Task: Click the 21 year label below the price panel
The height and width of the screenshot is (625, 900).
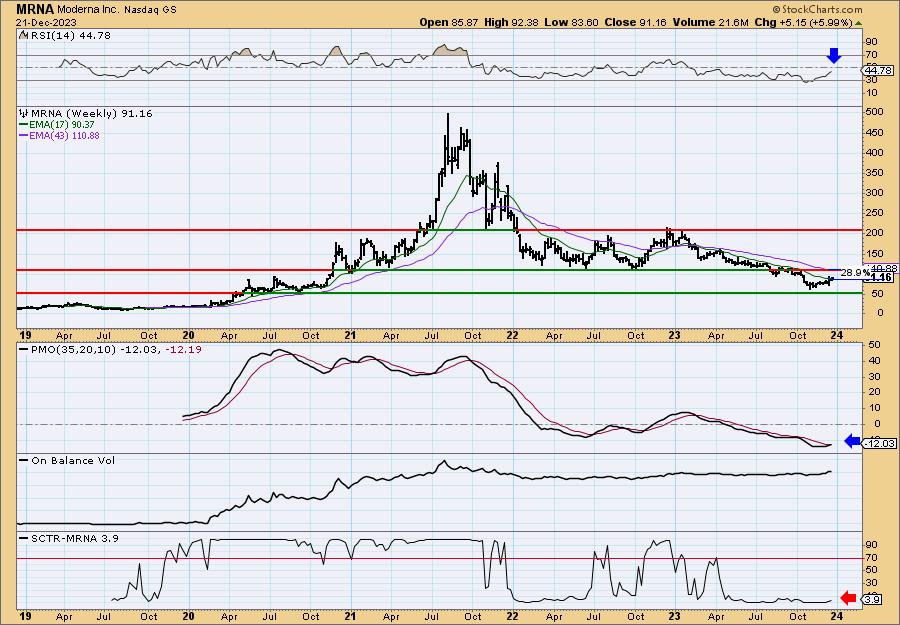Action: 351,335
